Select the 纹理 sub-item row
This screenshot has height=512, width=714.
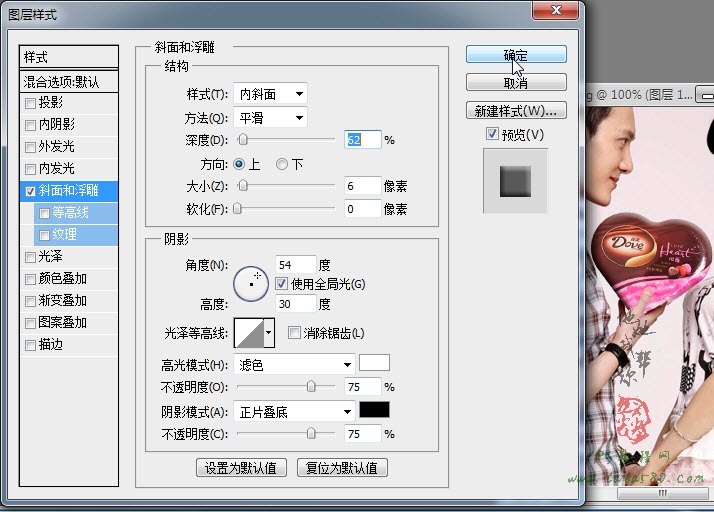(76, 235)
